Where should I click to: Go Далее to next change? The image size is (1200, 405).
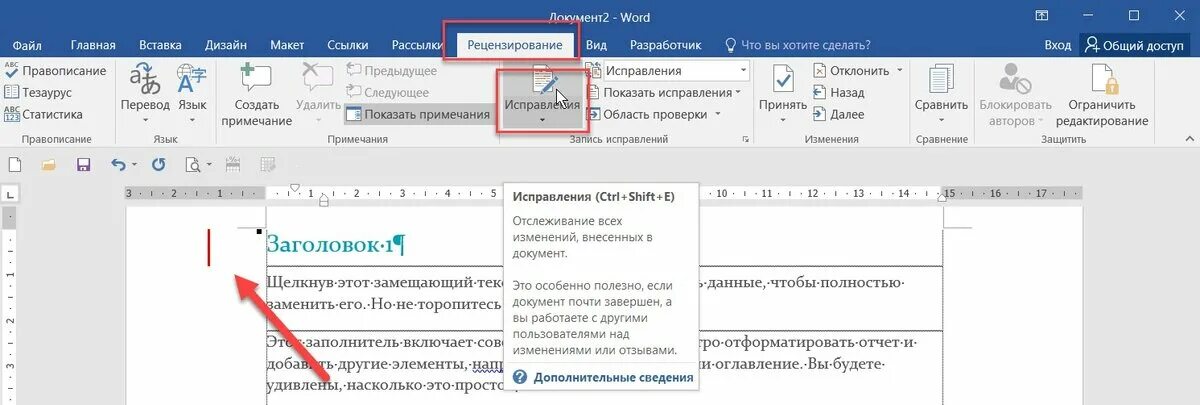839,115
